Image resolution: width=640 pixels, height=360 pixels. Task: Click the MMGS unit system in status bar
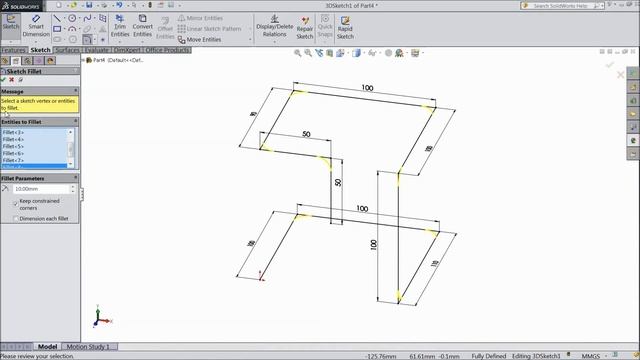[x=591, y=356]
